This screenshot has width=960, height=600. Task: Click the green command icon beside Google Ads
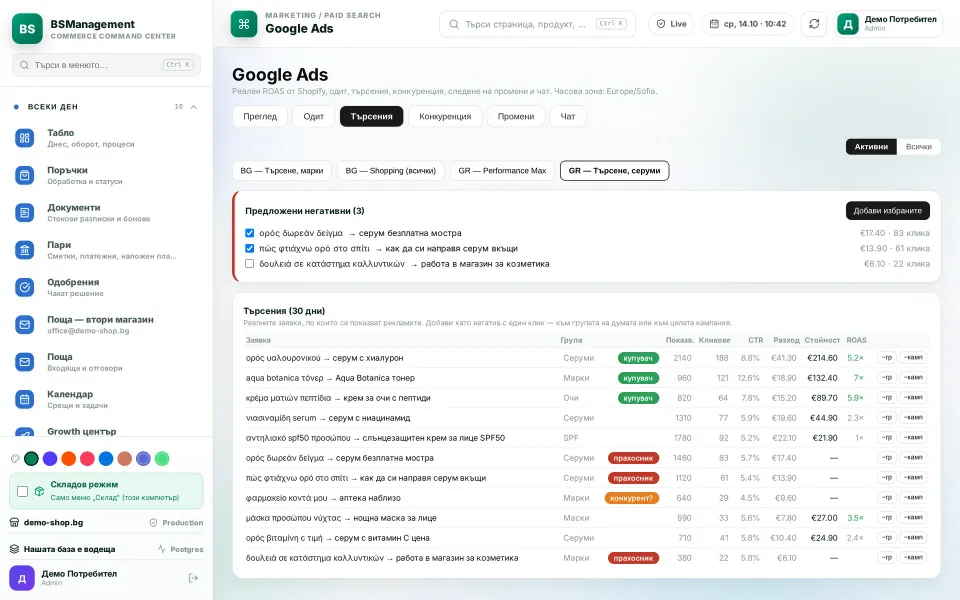click(244, 24)
